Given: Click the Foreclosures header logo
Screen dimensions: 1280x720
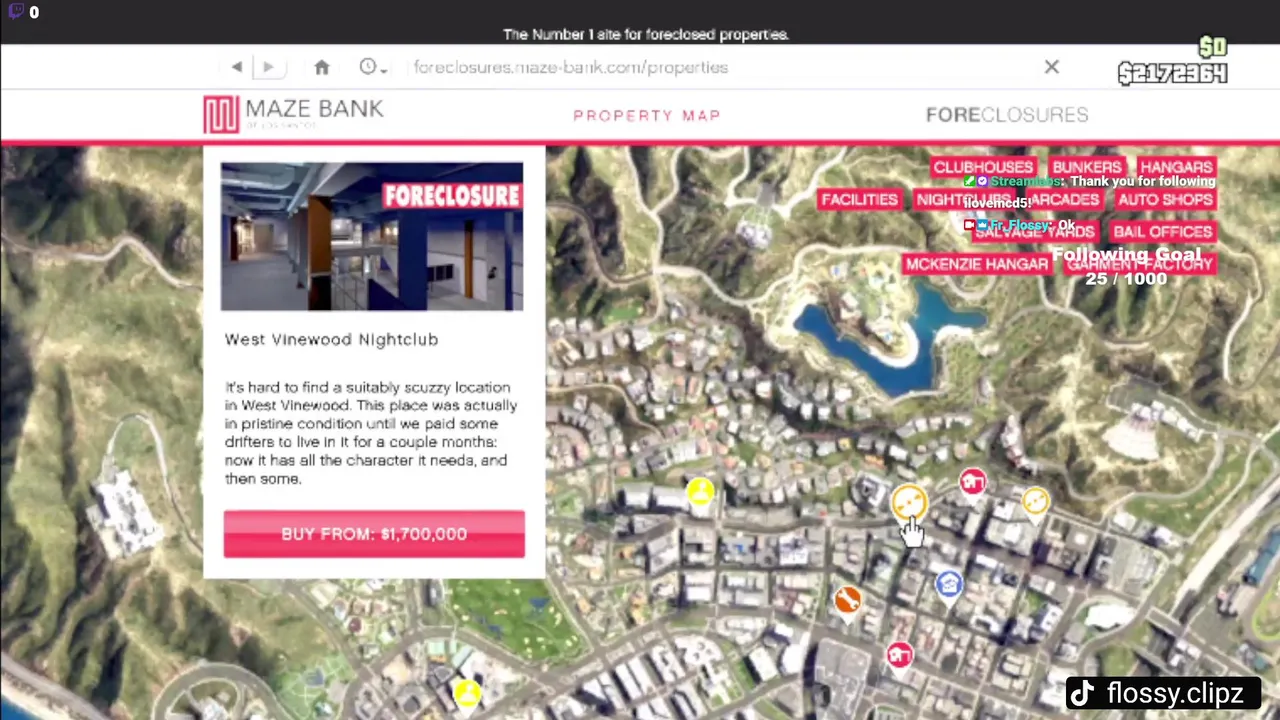Looking at the screenshot, I should [x=1007, y=115].
